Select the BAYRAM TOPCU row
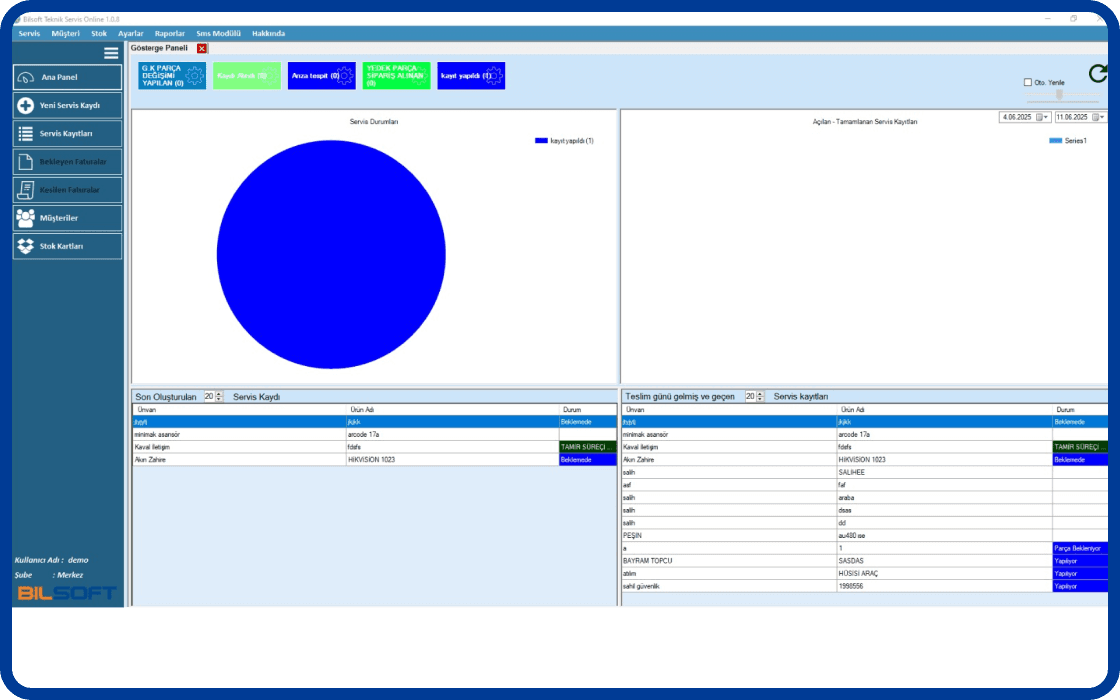1120x700 pixels. (x=864, y=561)
